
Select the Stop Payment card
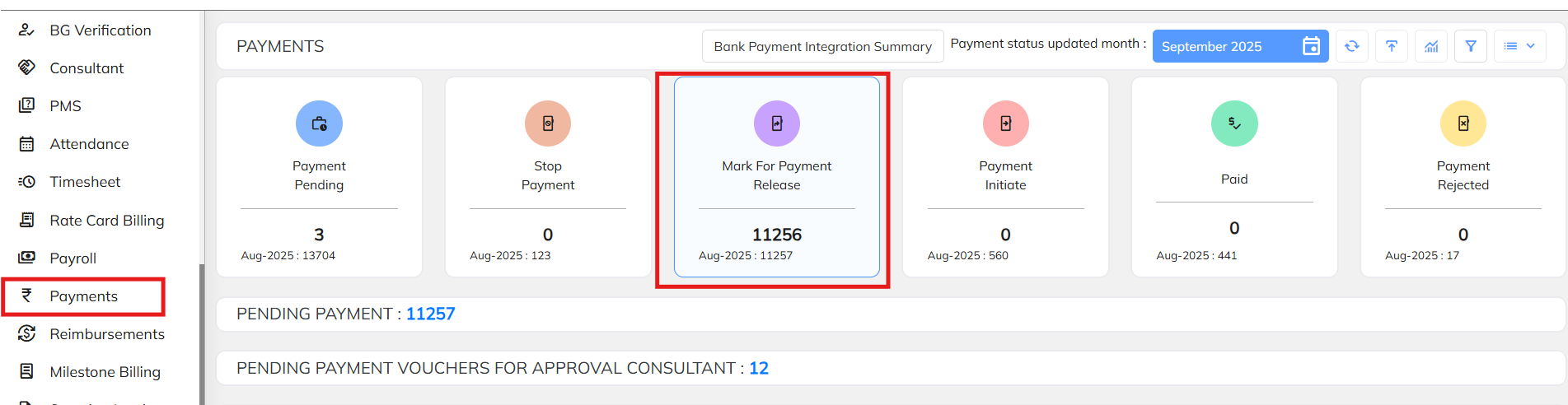(x=548, y=176)
